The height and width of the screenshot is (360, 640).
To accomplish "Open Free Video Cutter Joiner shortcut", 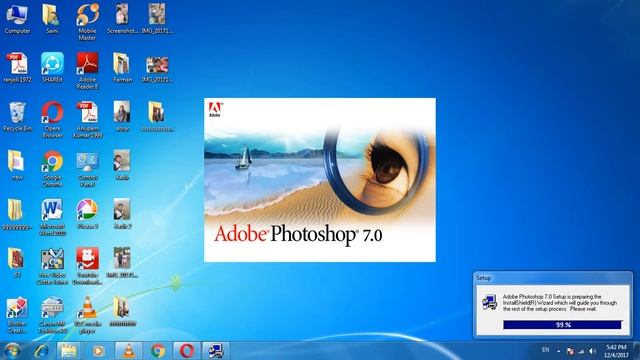I will pyautogui.click(x=52, y=266).
